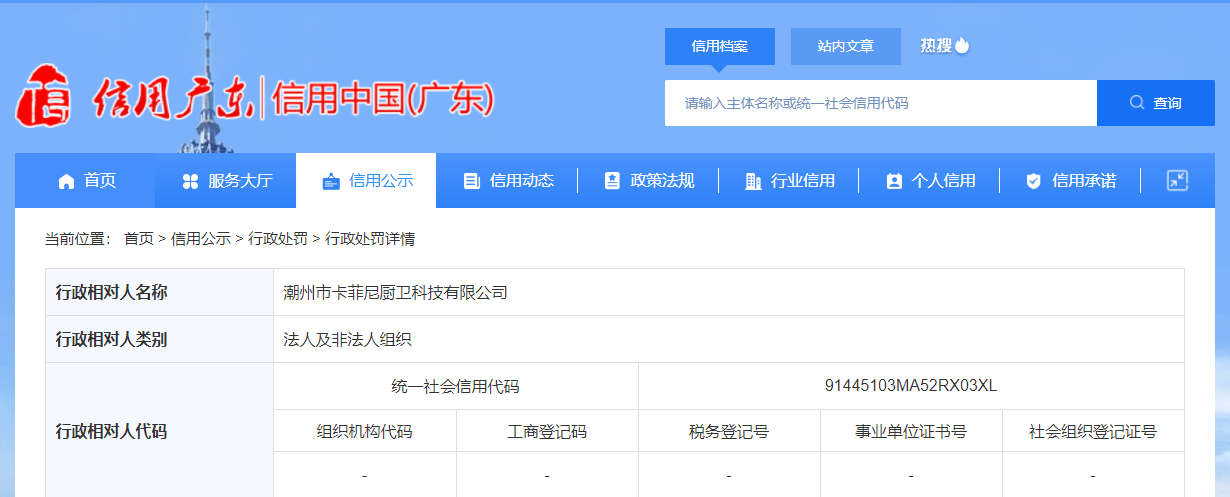Click the person icon beside 个人信用
This screenshot has width=1230, height=497.
click(x=894, y=181)
